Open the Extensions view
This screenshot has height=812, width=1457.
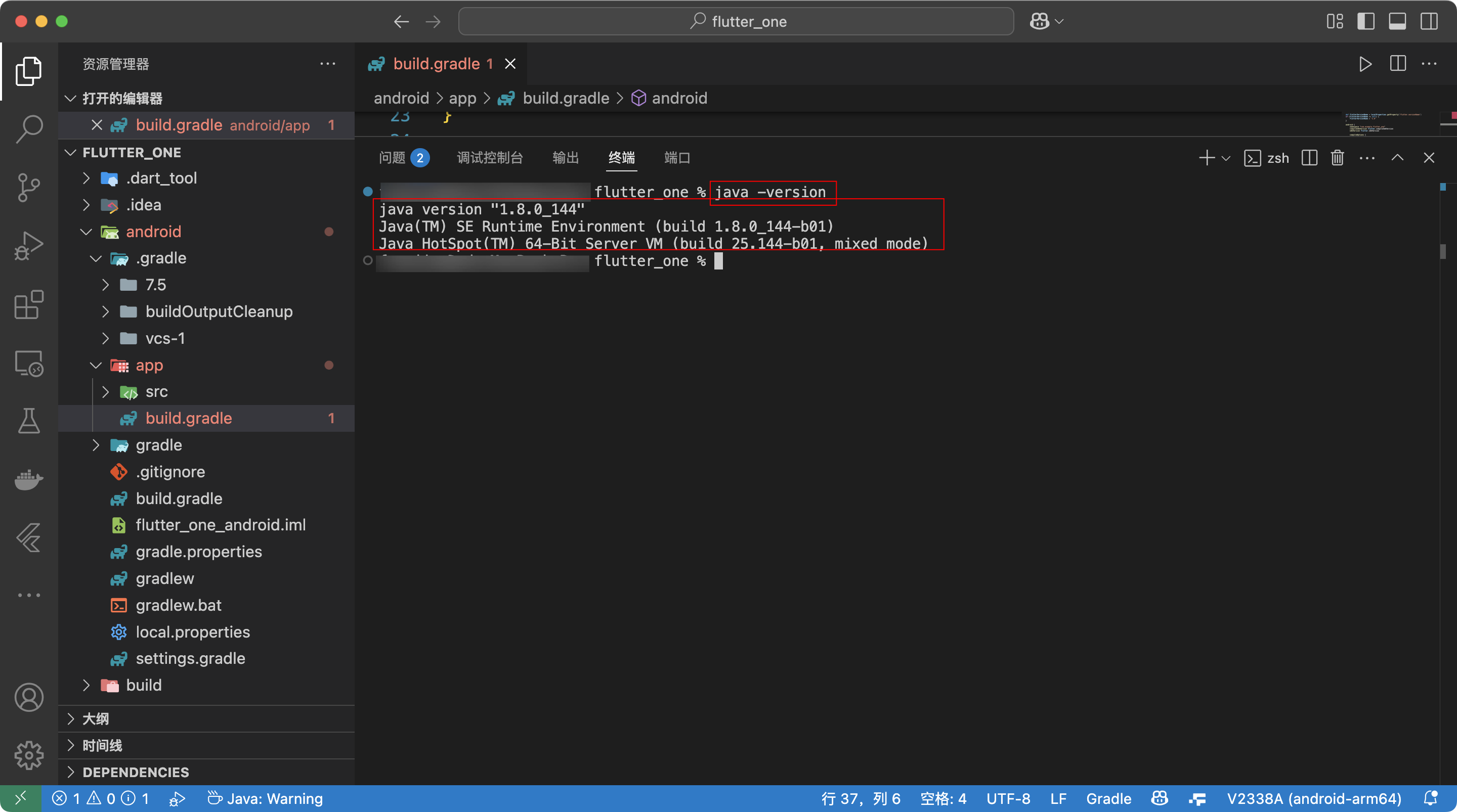coord(29,305)
